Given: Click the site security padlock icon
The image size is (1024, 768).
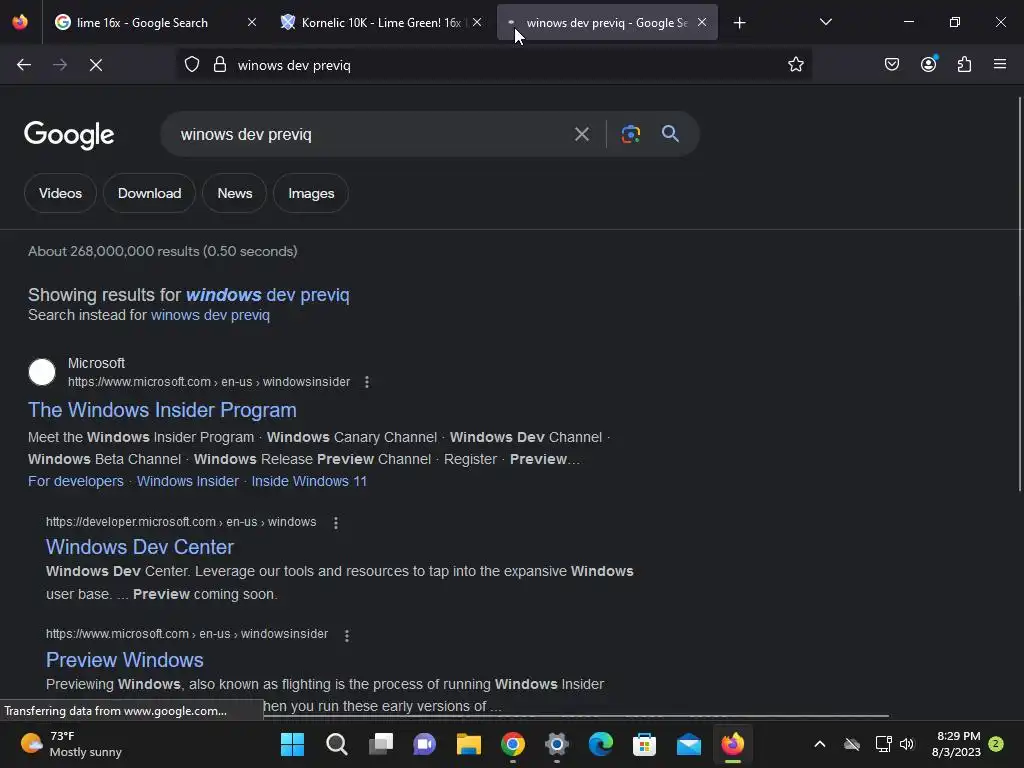Looking at the screenshot, I should 220,65.
